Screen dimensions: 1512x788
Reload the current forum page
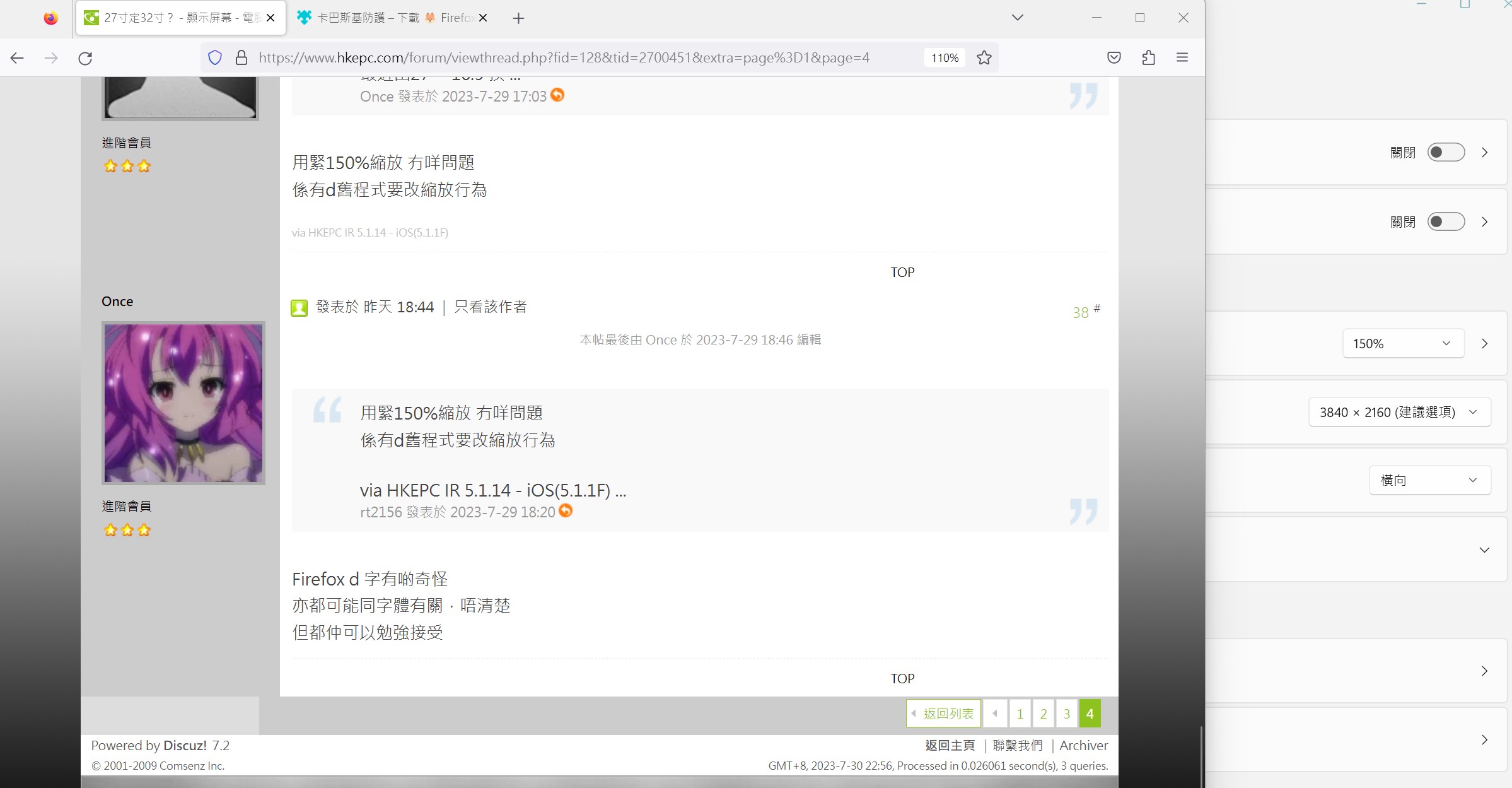pyautogui.click(x=85, y=57)
